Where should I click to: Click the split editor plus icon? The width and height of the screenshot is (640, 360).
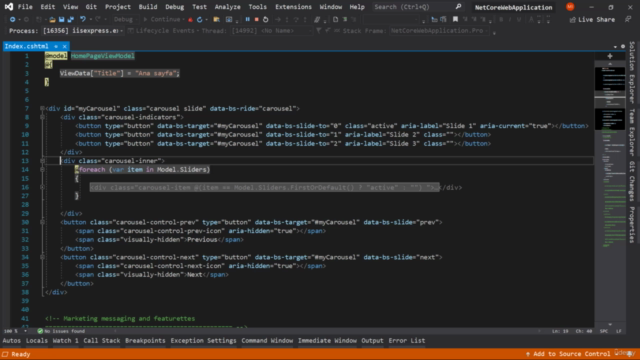[610, 56]
